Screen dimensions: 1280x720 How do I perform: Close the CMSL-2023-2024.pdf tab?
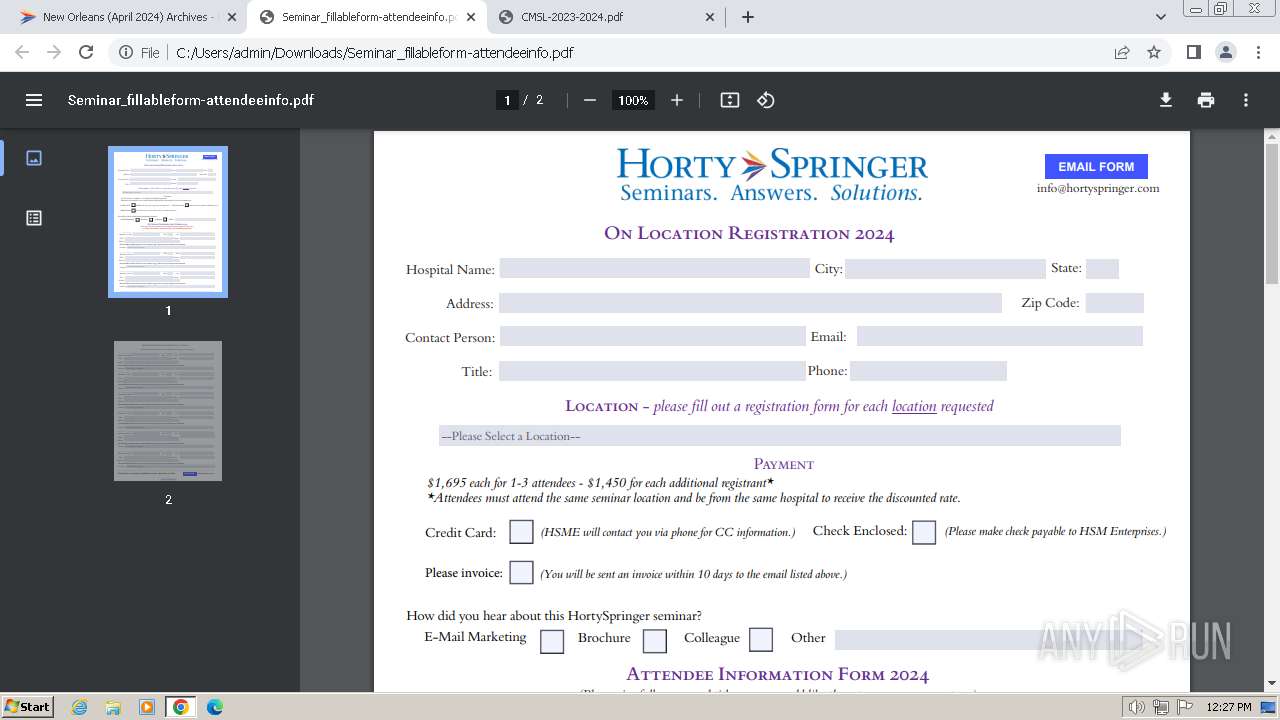710,17
